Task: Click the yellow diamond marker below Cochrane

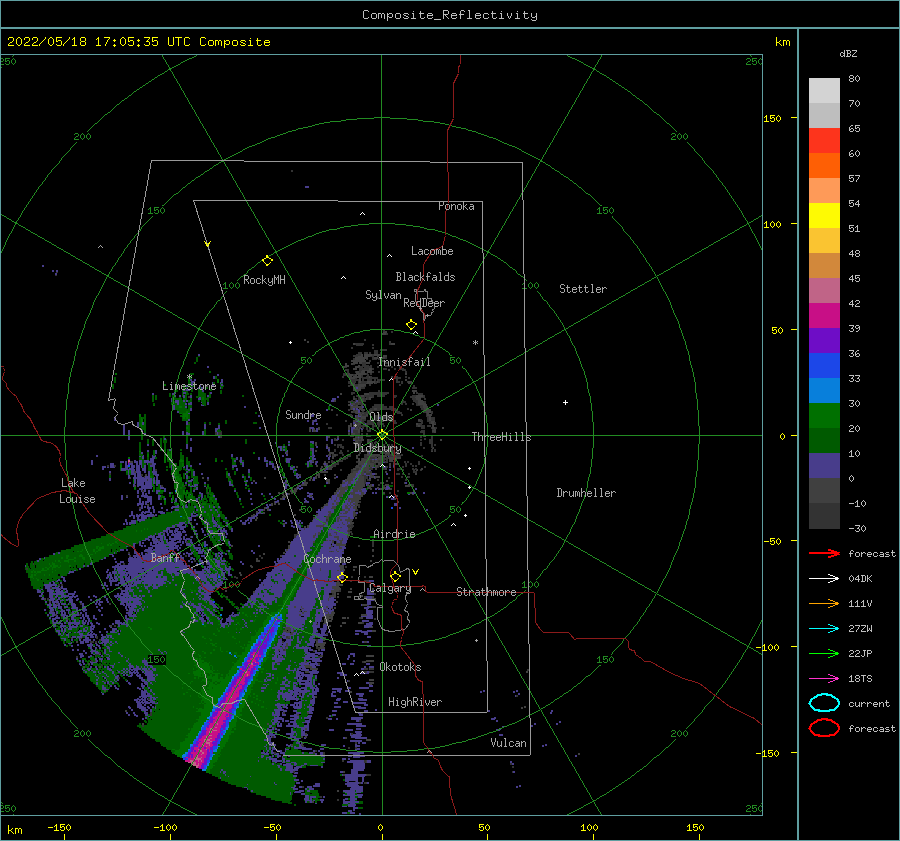Action: pos(342,577)
